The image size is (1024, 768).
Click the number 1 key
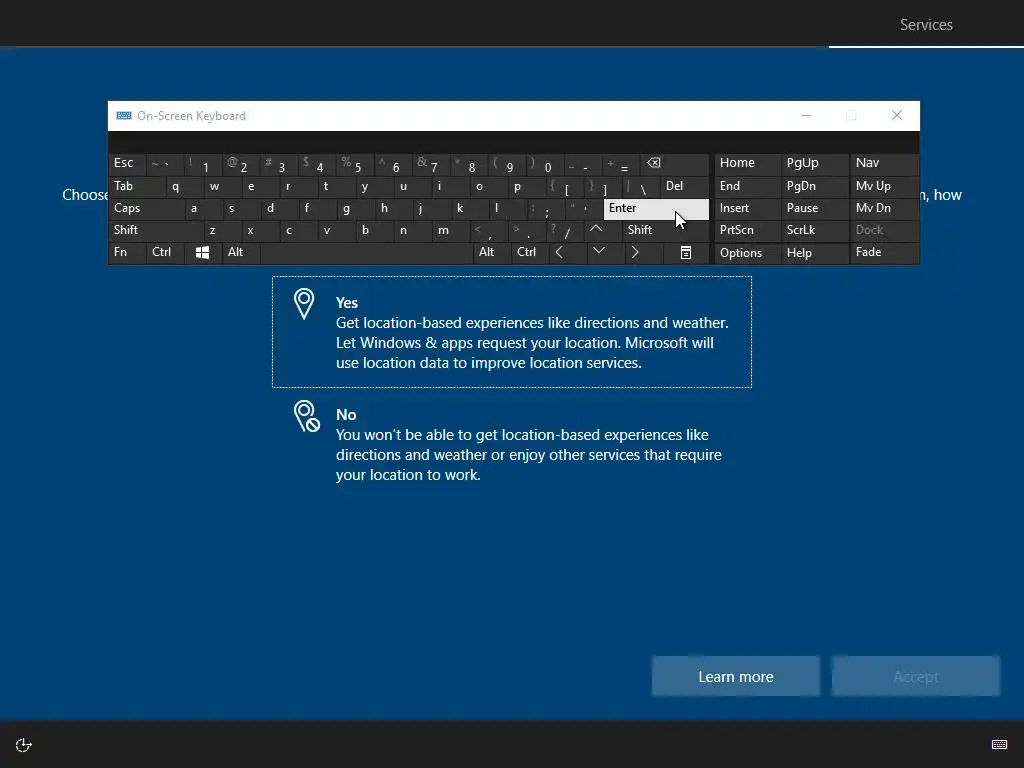click(203, 164)
